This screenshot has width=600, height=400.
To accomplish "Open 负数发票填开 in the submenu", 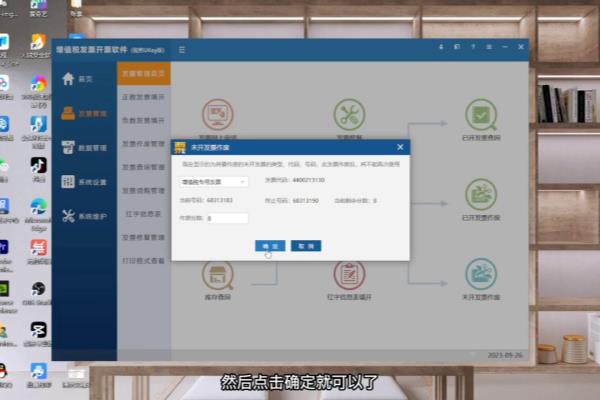I will tap(143, 121).
